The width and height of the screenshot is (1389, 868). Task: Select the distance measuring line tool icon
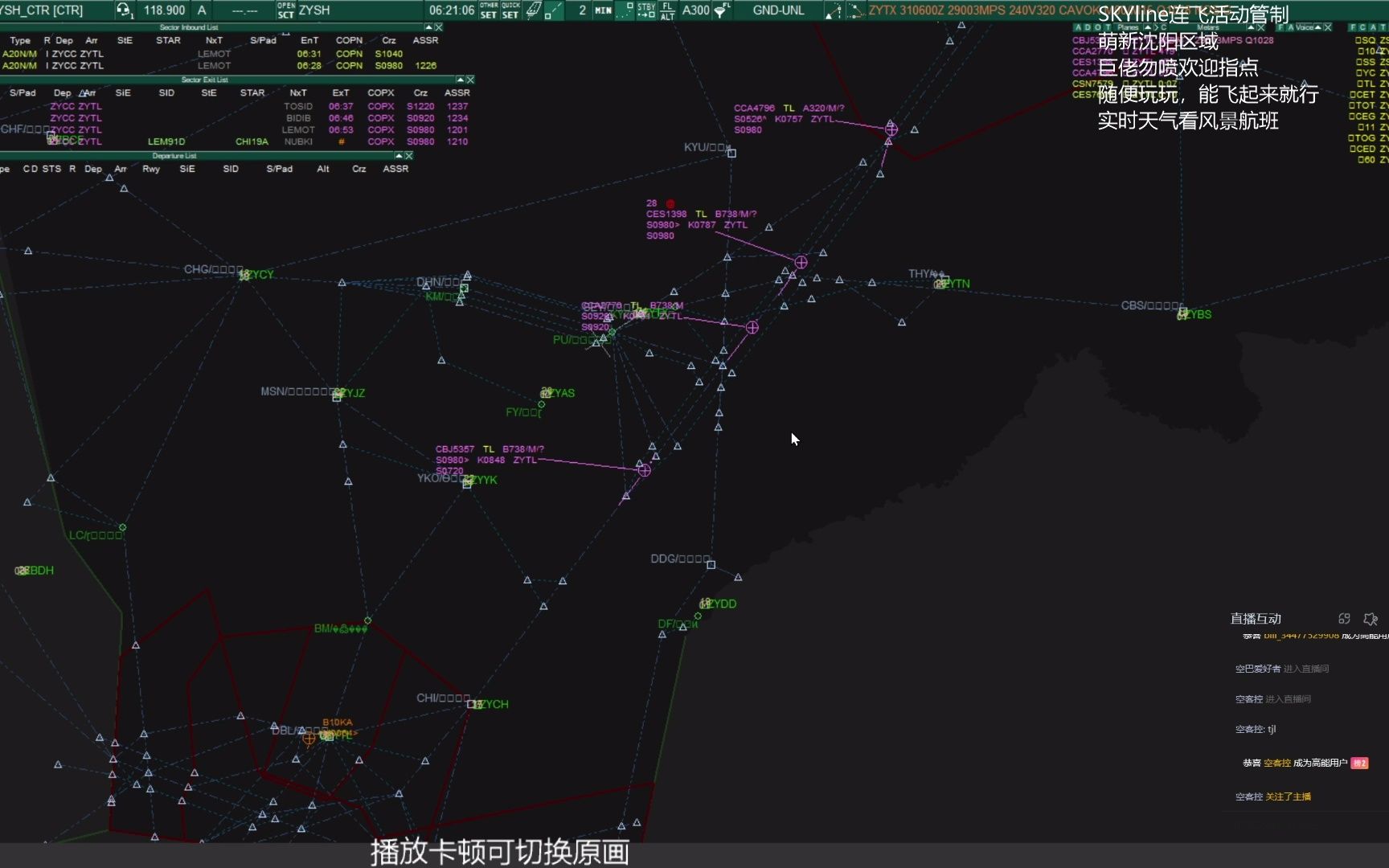click(x=553, y=10)
